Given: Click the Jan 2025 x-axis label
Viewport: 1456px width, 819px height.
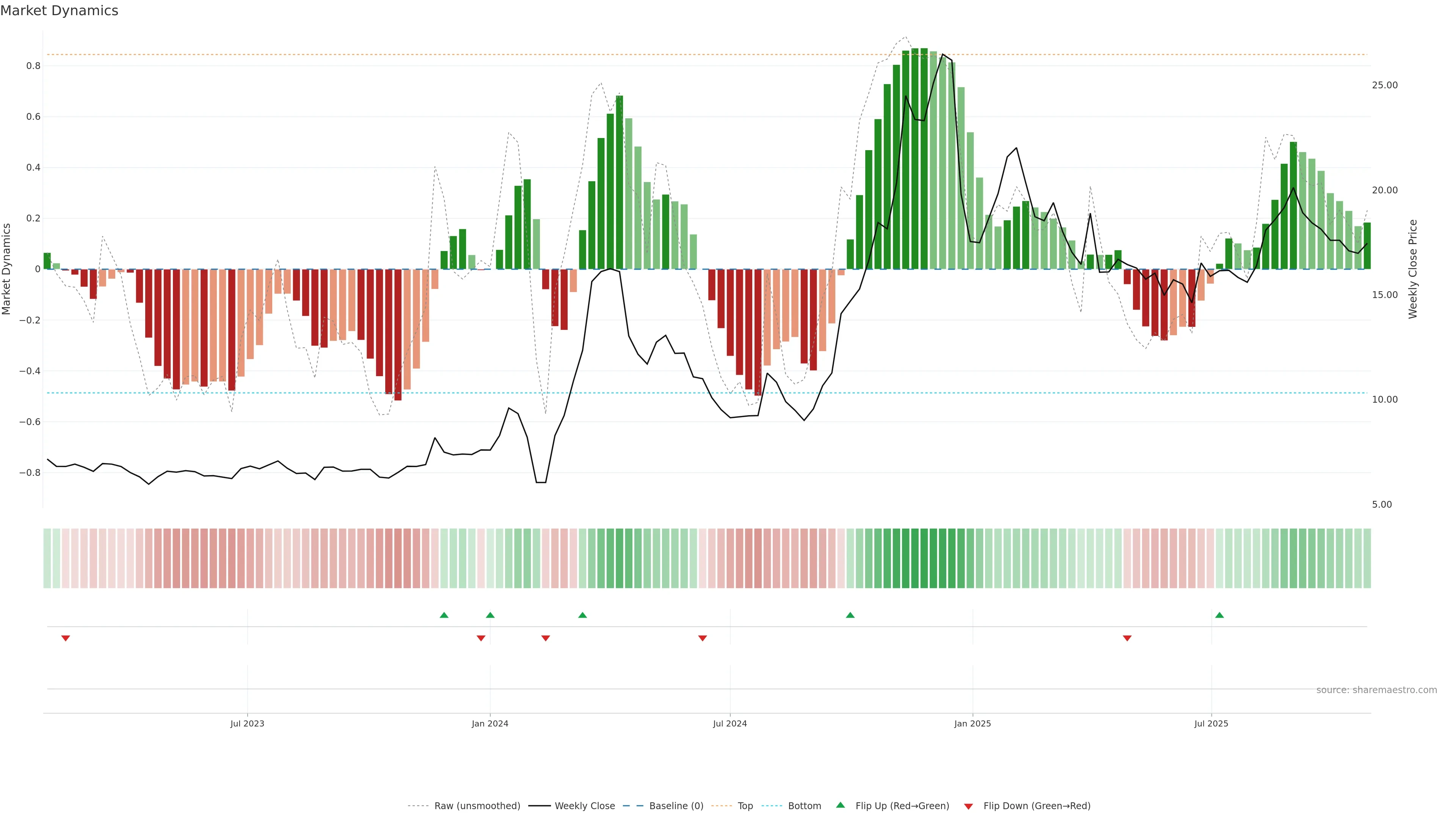Looking at the screenshot, I should (x=972, y=723).
